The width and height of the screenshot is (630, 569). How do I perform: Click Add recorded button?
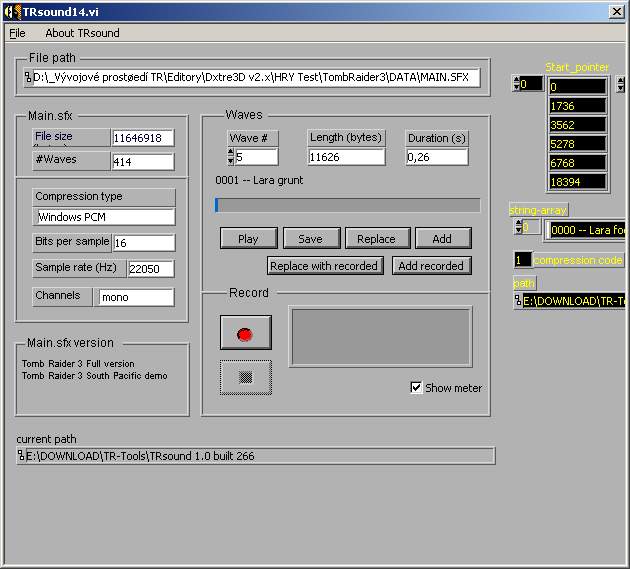coord(432,266)
